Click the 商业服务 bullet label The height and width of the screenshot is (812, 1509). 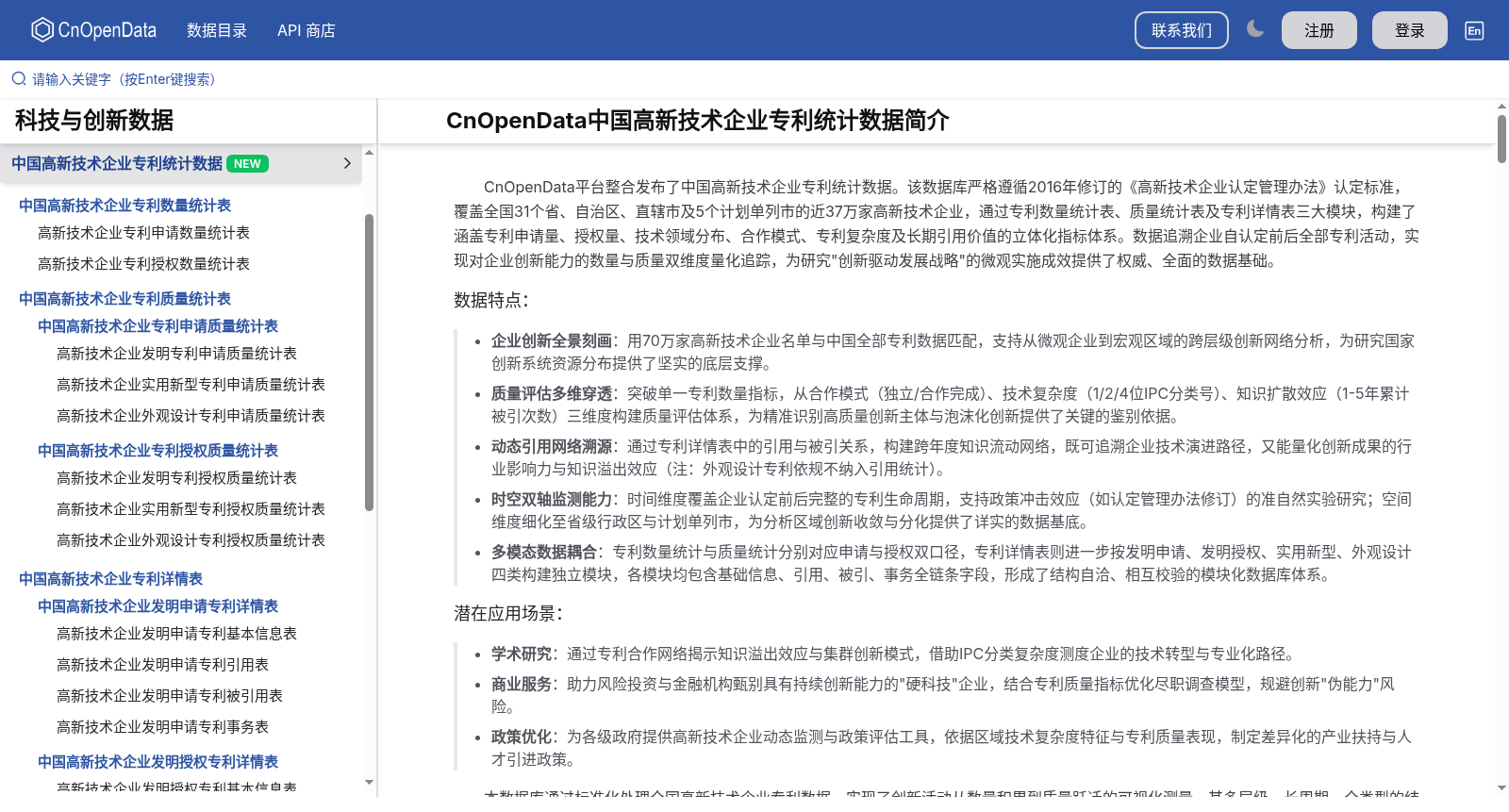tap(522, 684)
